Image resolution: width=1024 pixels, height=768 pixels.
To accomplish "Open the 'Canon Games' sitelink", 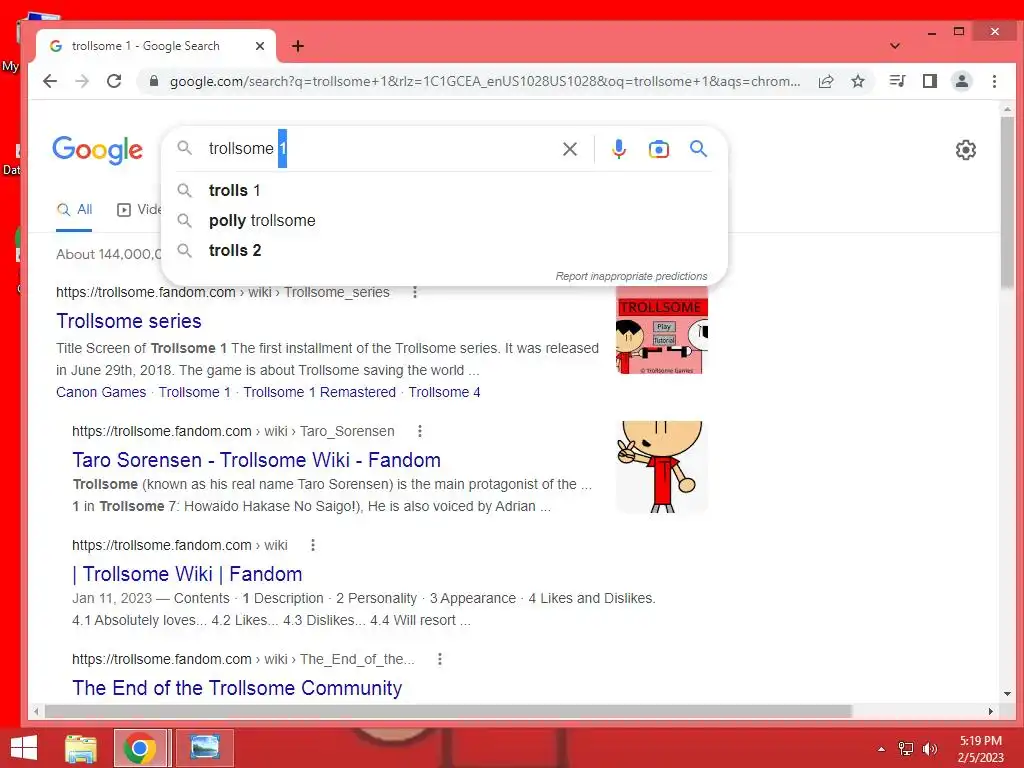I will tap(101, 392).
